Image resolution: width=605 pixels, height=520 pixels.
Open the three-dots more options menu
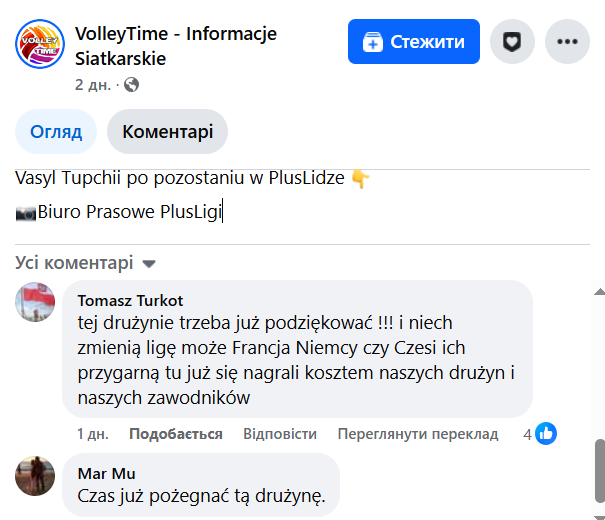pos(568,42)
